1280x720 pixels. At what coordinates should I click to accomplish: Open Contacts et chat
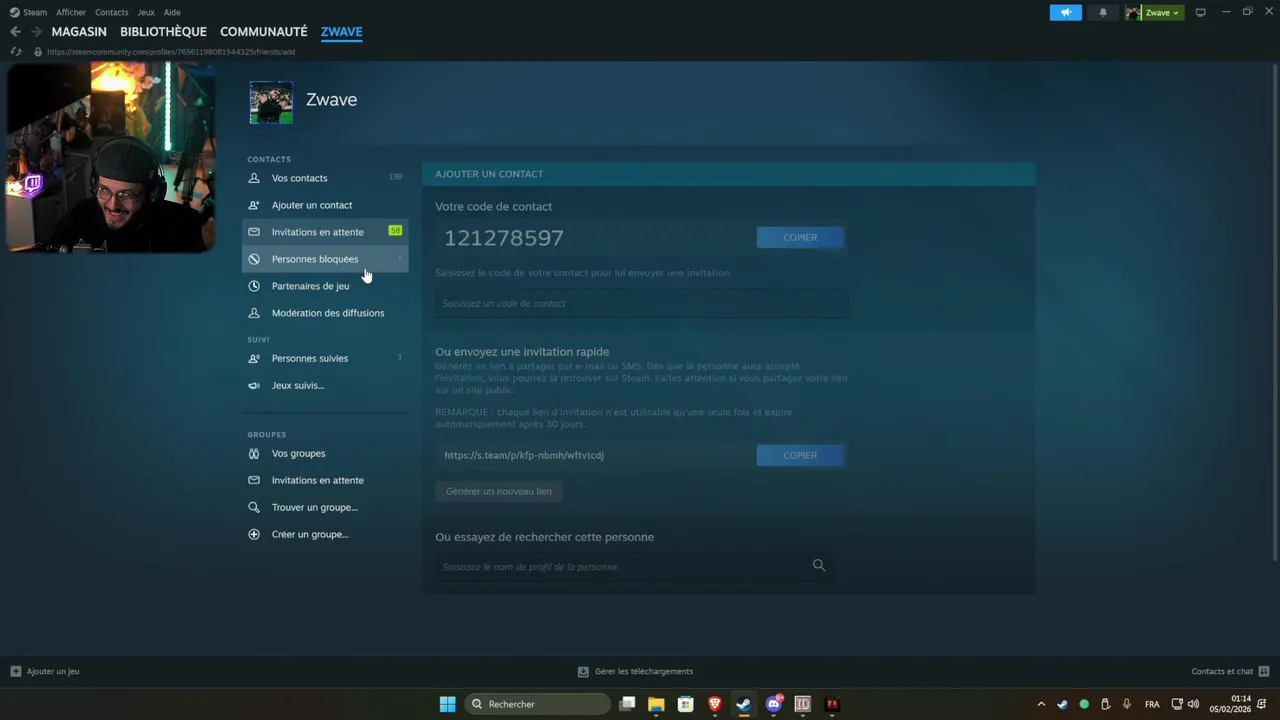pos(1230,671)
